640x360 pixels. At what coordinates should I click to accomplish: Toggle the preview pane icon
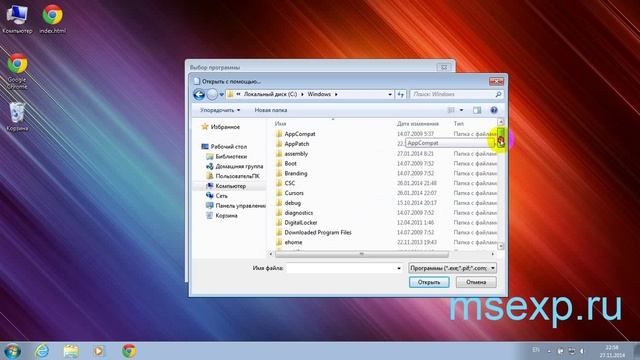[477, 110]
